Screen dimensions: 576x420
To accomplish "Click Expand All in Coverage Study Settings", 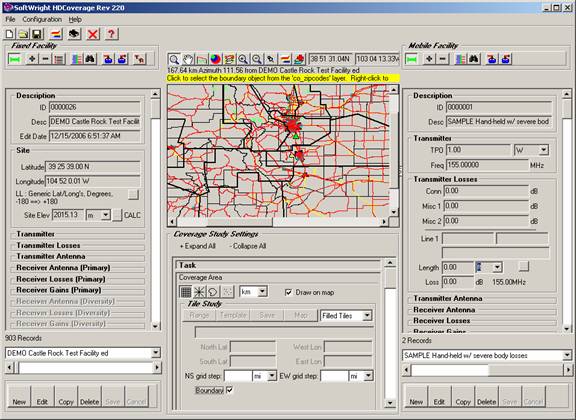I will [198, 246].
